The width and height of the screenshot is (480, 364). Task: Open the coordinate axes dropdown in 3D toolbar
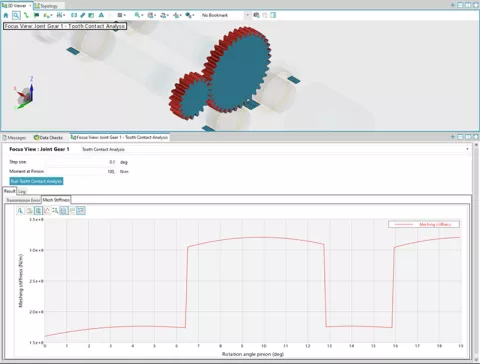177,15
